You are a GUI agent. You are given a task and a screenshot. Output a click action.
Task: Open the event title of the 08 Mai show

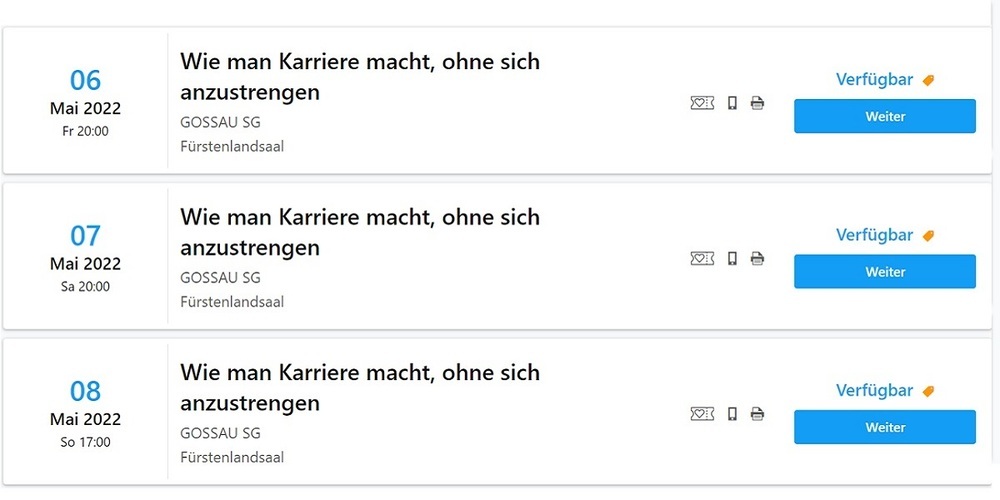click(x=359, y=387)
